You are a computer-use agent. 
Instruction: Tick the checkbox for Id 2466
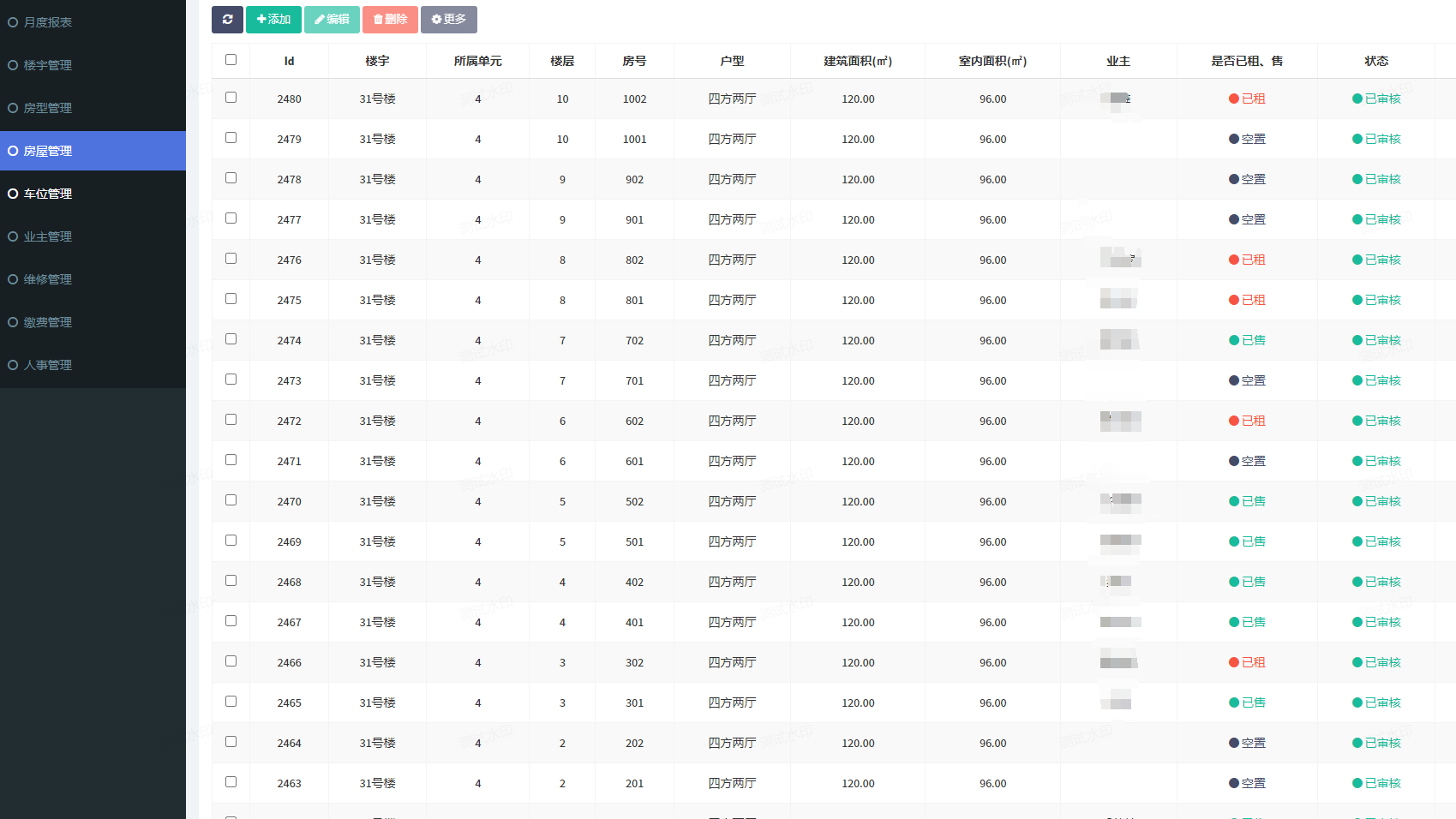231,661
